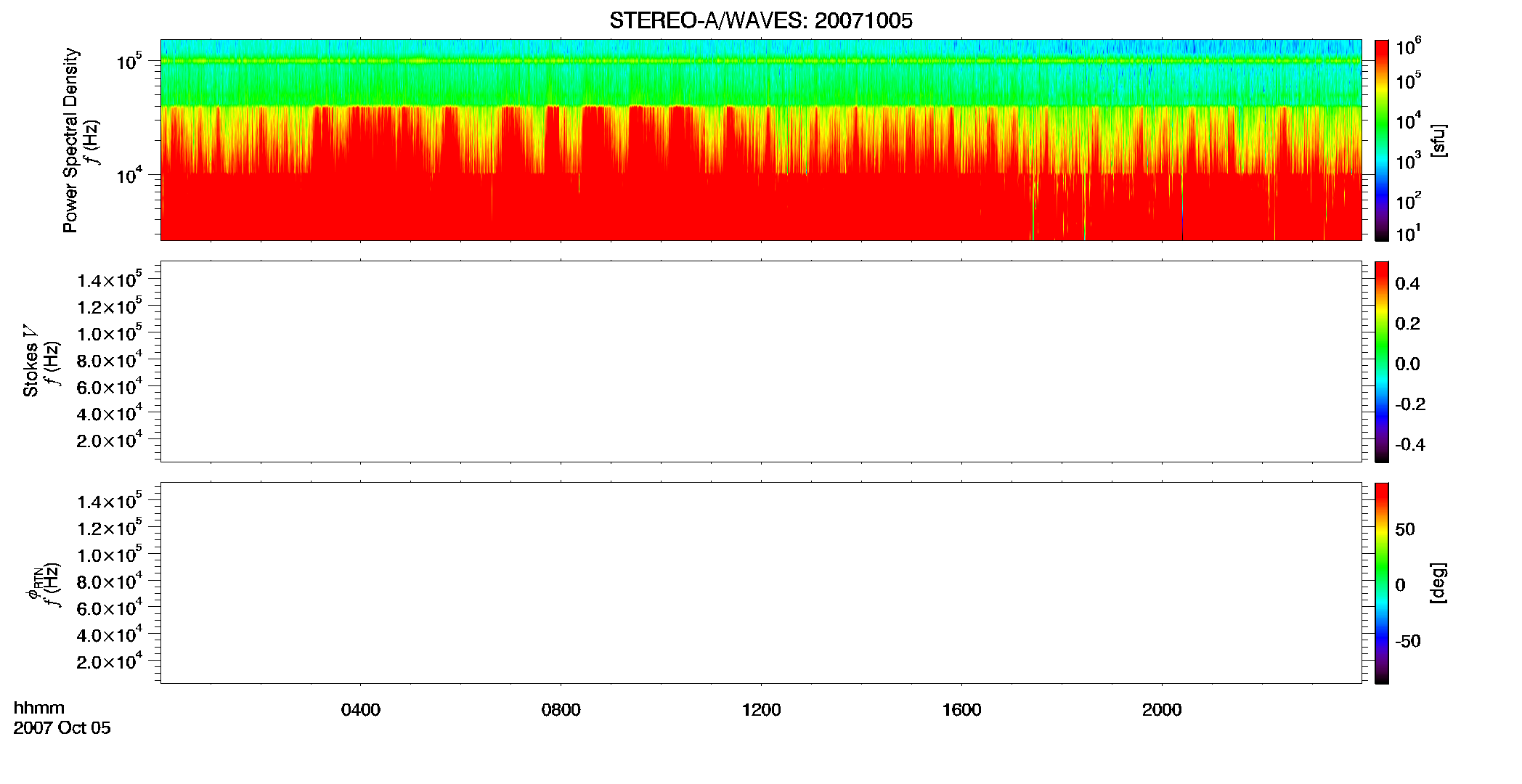The width and height of the screenshot is (1522, 784).
Task: Click the empty phi RTN plot panel
Action: click(x=761, y=583)
